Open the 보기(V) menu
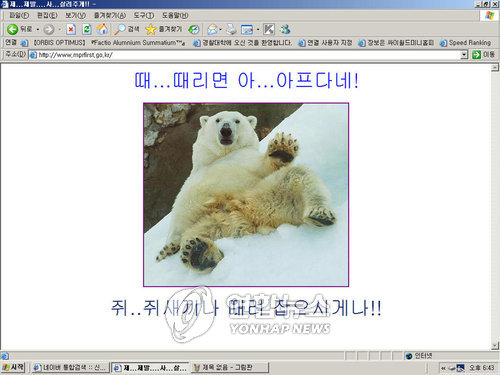 tap(75, 15)
